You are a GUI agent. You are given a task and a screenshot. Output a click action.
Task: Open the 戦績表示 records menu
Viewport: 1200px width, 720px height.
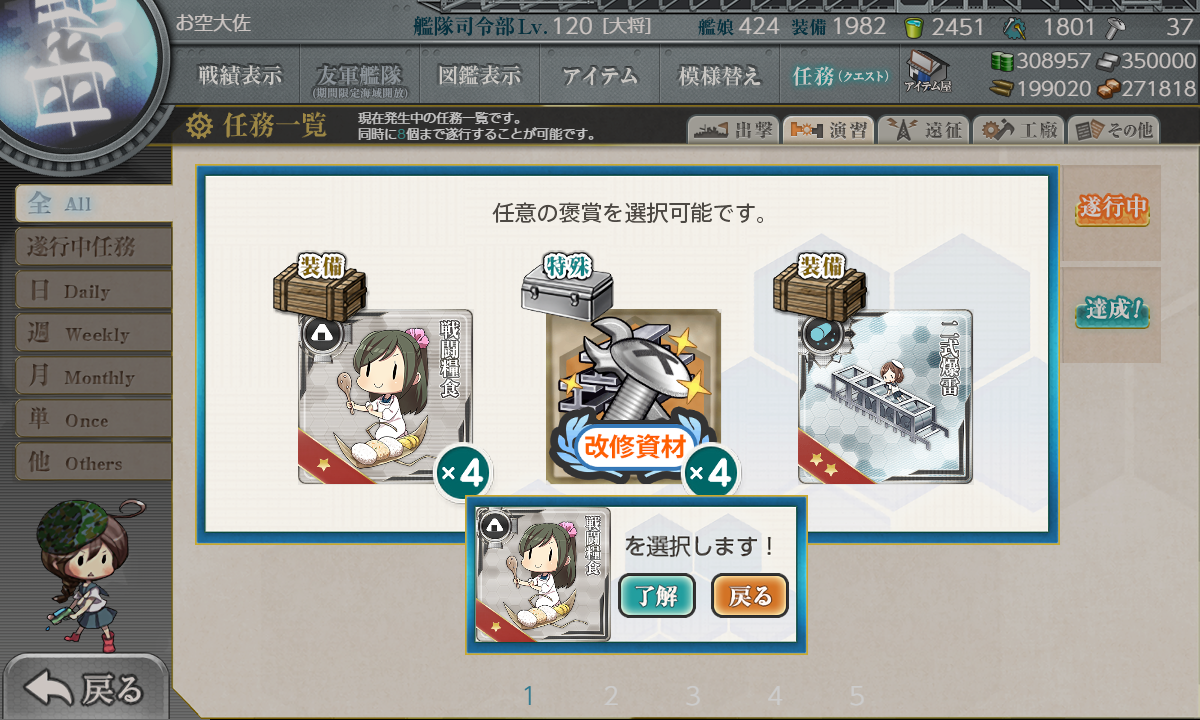click(x=240, y=75)
